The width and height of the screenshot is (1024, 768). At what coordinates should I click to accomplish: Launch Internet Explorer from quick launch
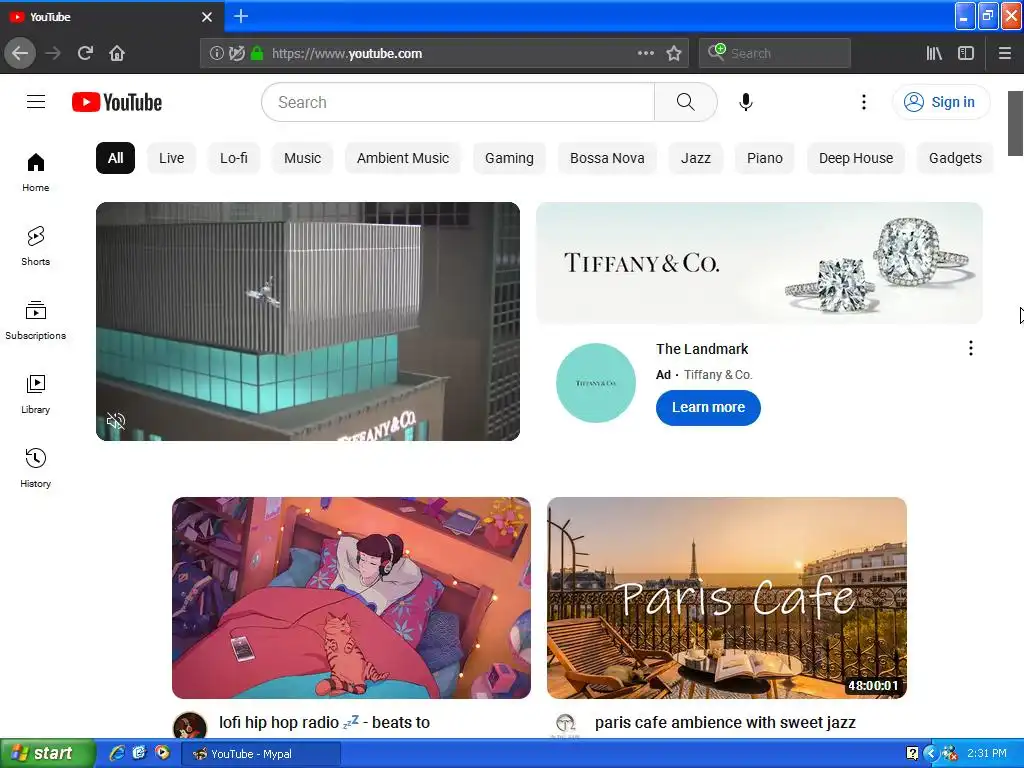click(117, 753)
